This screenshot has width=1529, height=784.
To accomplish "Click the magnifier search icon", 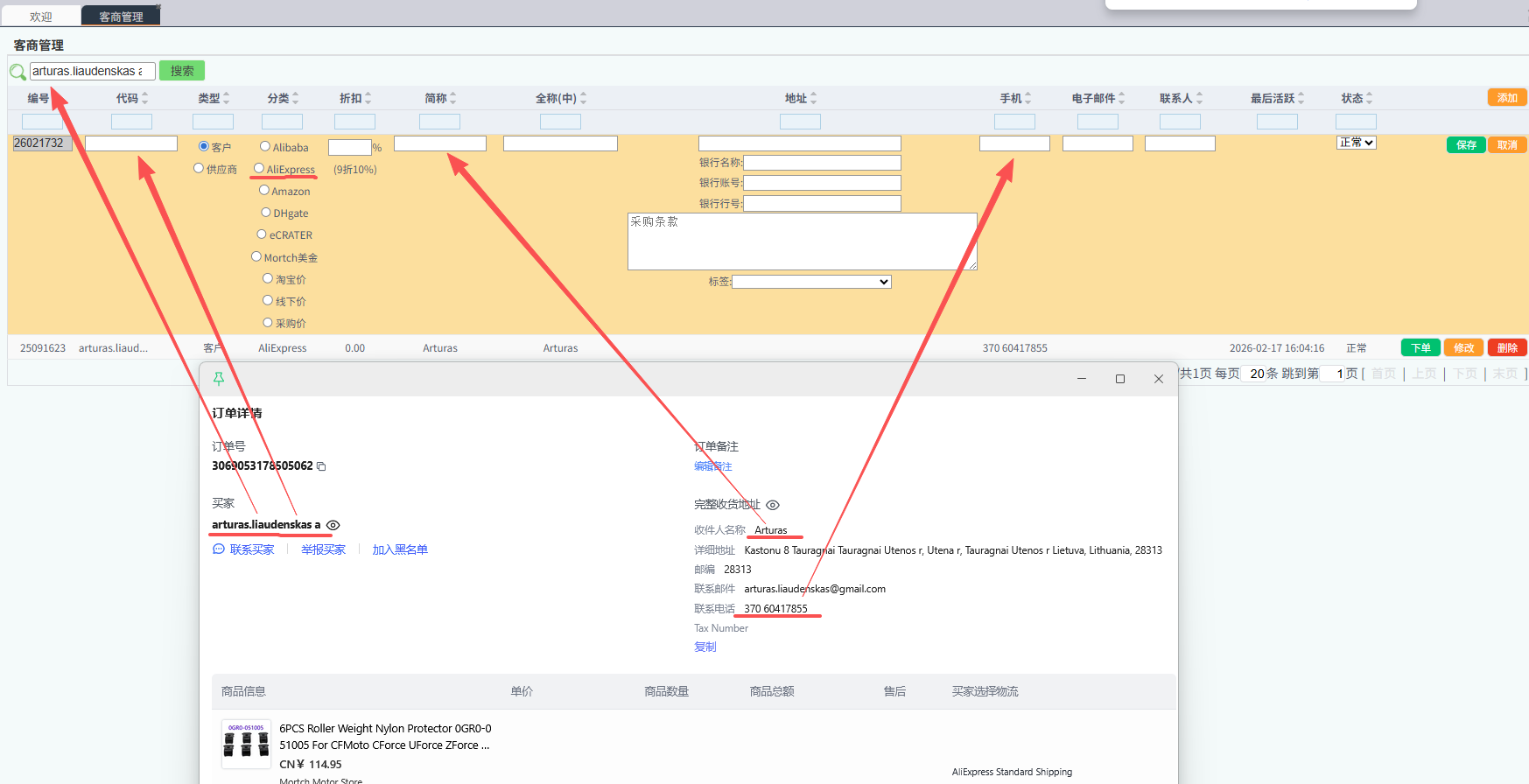I will click(18, 72).
